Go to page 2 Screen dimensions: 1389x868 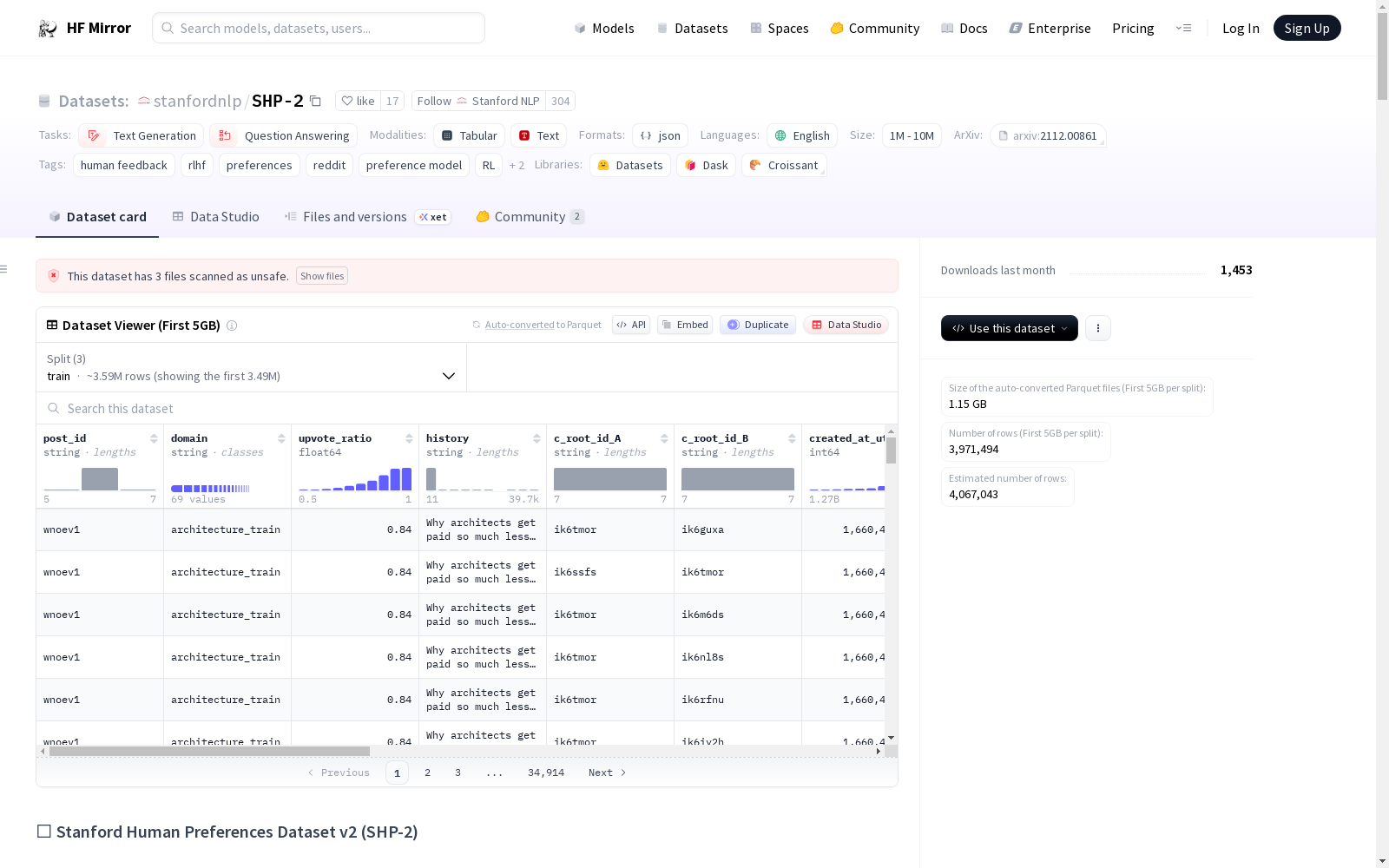(427, 773)
